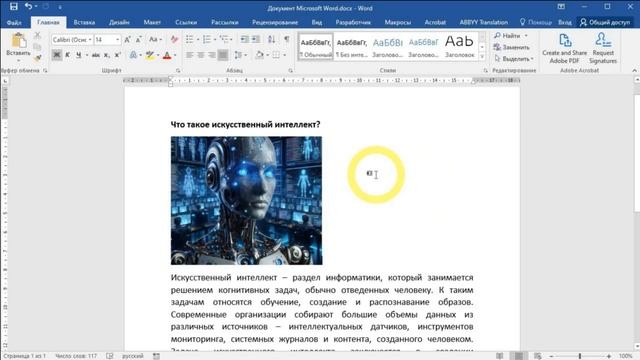Screen dimensions: 640x360
Task: Switch to the Рецензирование (Review) tab
Action: point(275,22)
